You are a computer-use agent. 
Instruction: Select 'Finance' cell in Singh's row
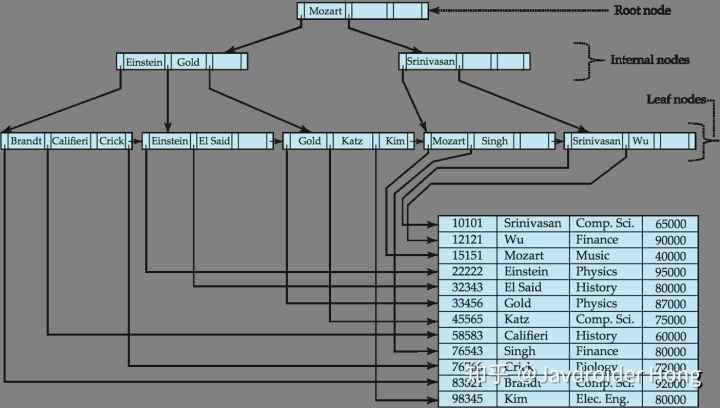(x=597, y=351)
